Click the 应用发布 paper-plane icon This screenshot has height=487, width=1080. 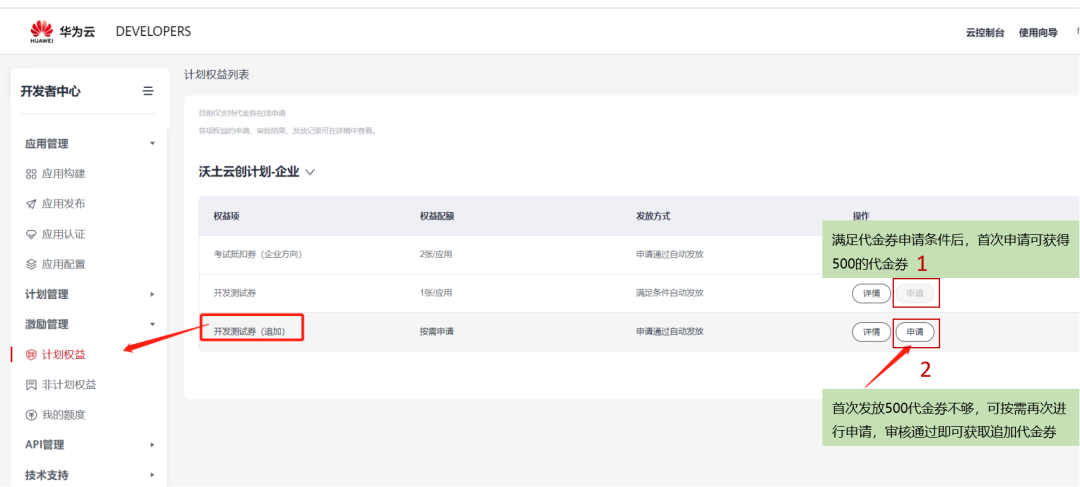pos(30,204)
